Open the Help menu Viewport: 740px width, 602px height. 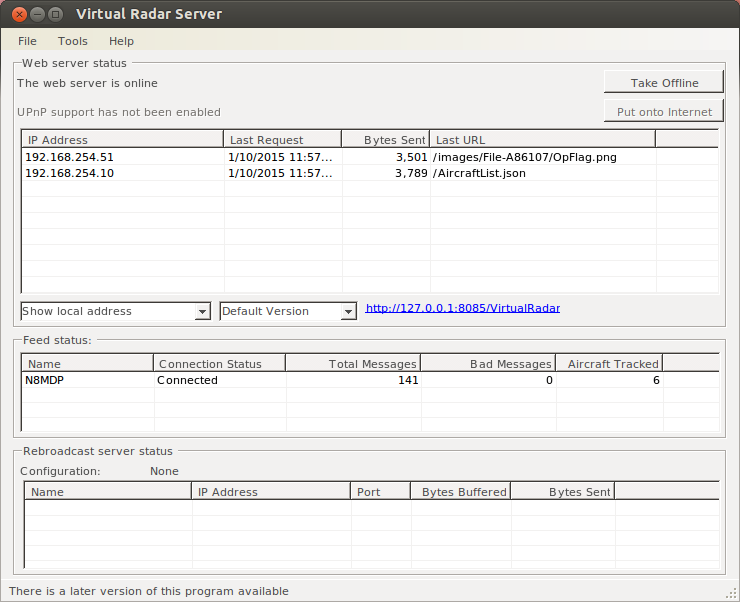121,41
